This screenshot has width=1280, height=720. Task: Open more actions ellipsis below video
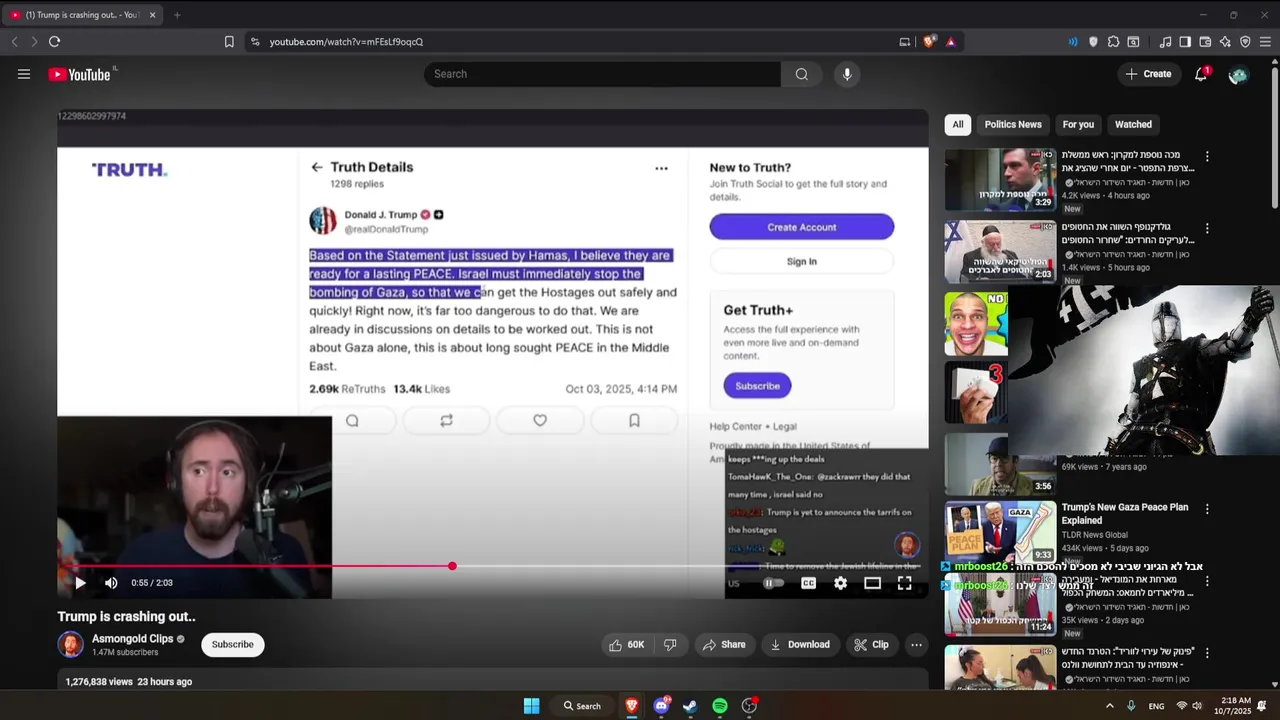pyautogui.click(x=916, y=645)
